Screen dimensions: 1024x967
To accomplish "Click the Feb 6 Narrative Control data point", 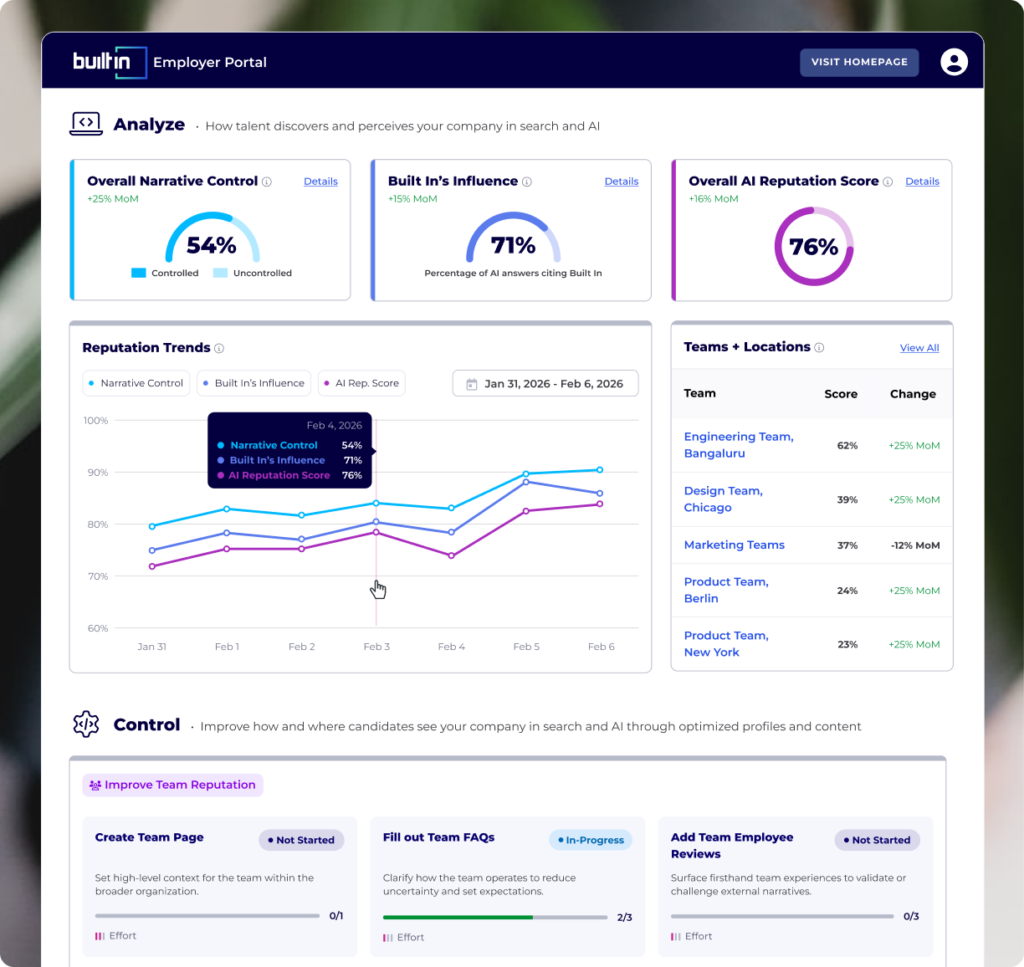I will (x=600, y=470).
